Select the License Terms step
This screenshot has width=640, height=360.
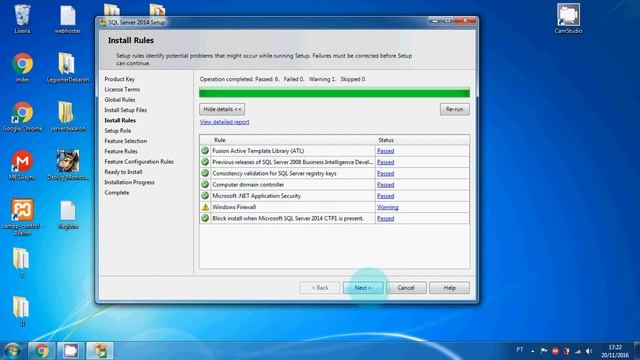122,89
